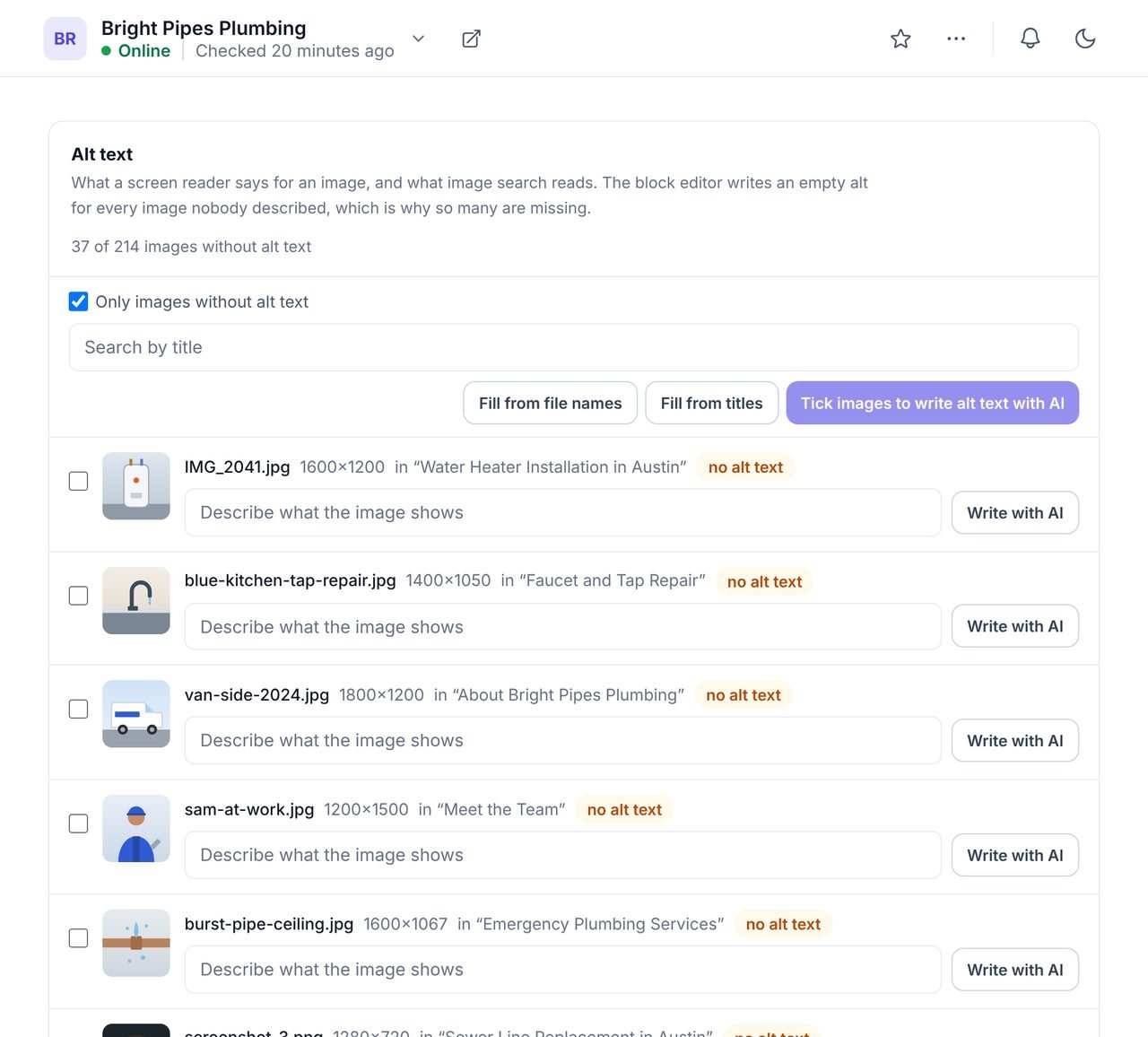
Task: Write with AI for sam-at-work.jpg
Action: [1015, 855]
